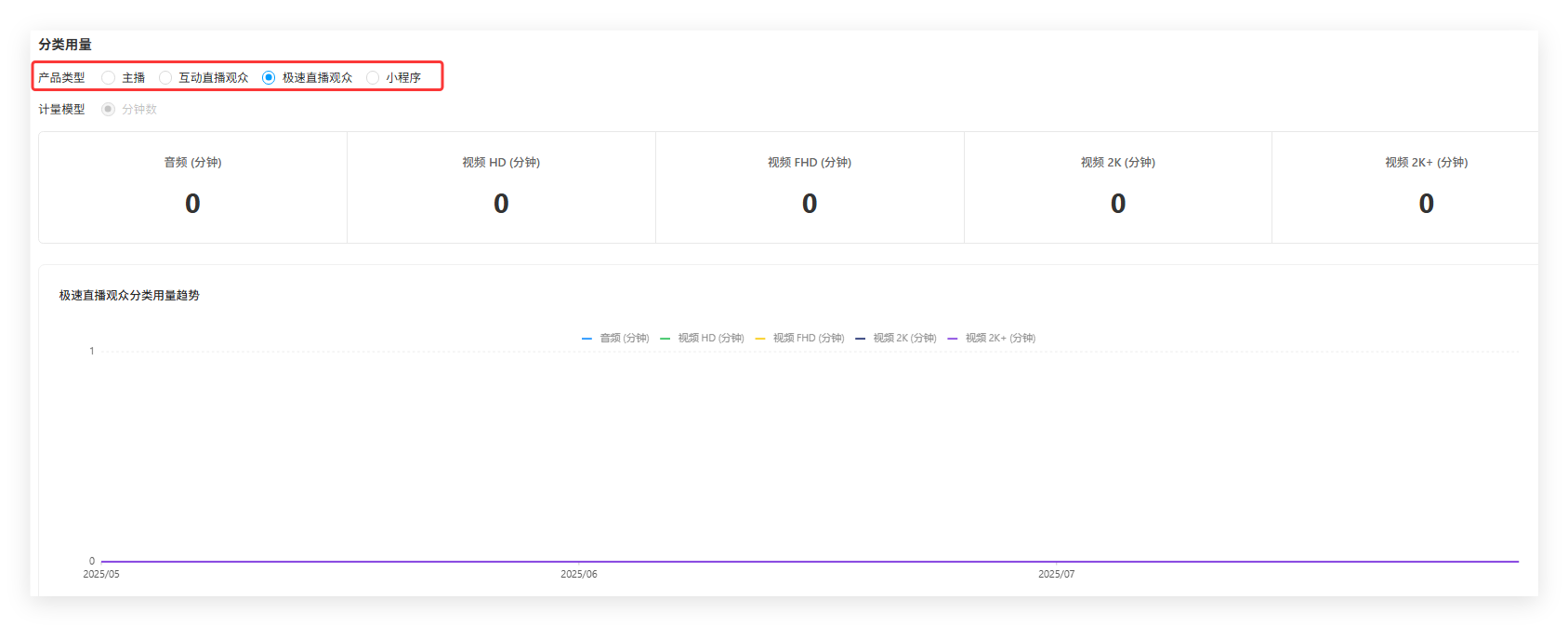Image resolution: width=1568 pixels, height=626 pixels.
Task: Click the 视频 HD (分钟) usage card
Action: pos(501,188)
